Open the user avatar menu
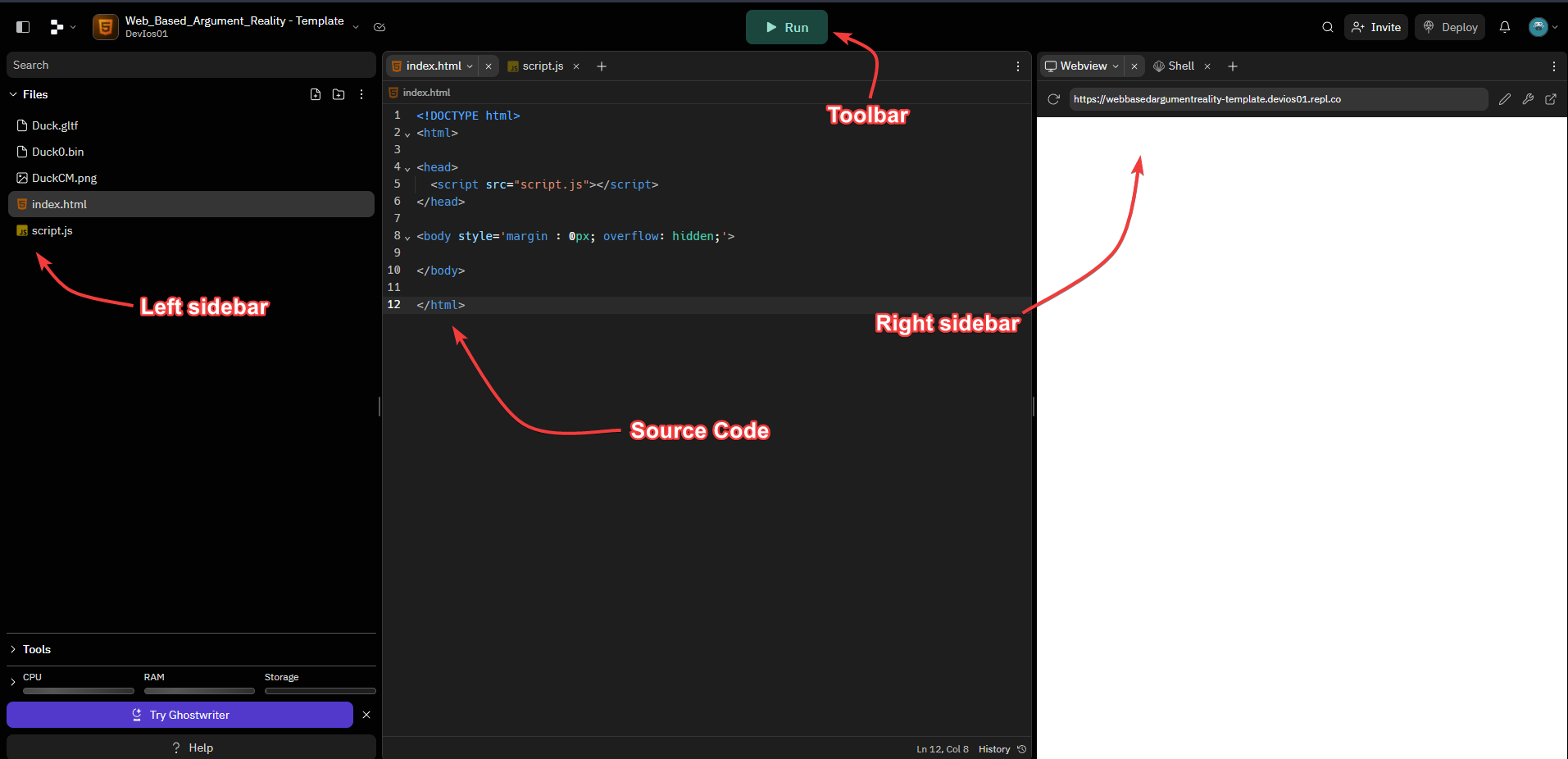The image size is (1568, 759). (1543, 27)
